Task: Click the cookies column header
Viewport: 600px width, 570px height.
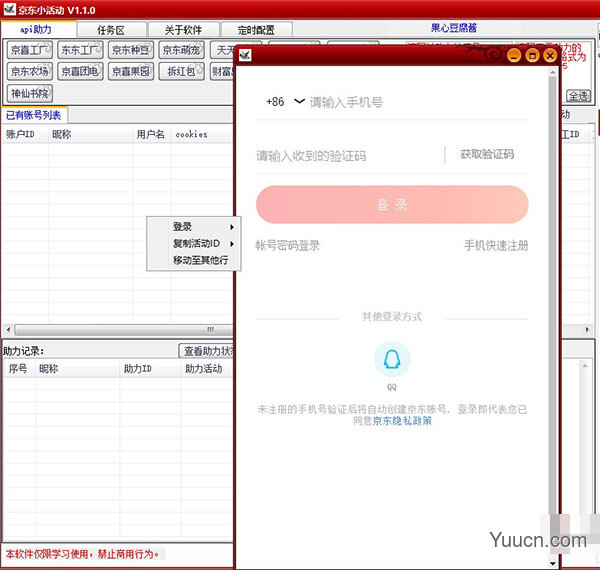Action: click(x=202, y=134)
